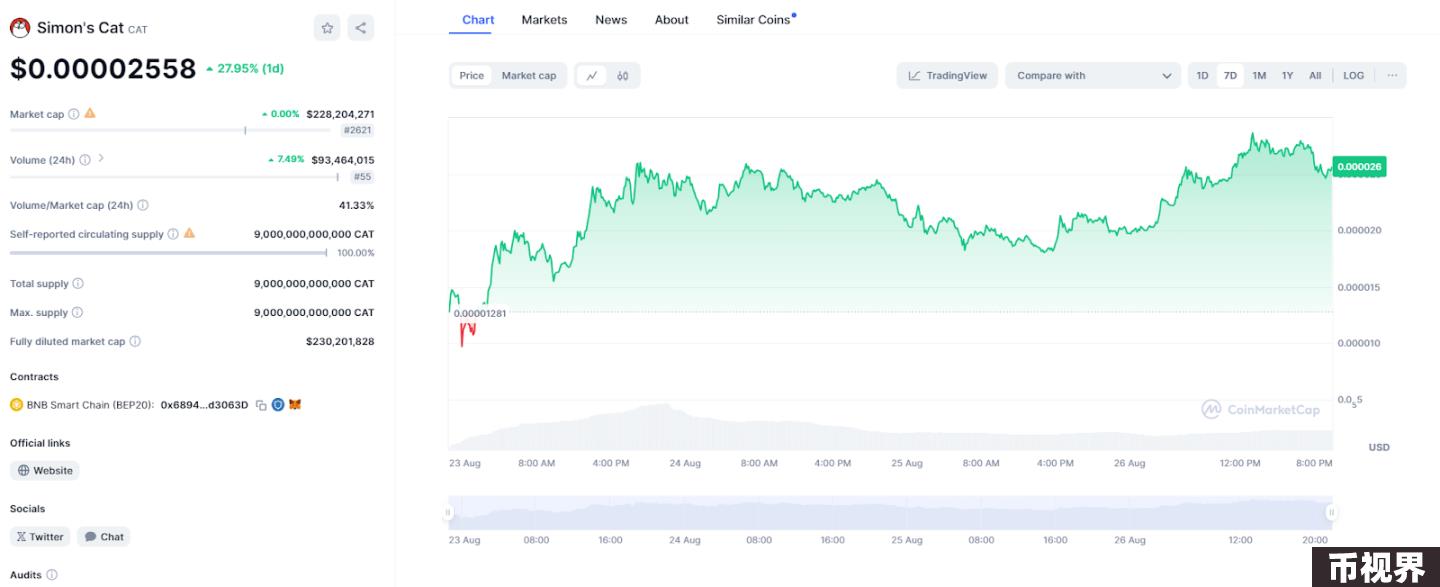This screenshot has height=587, width=1440.
Task: Select the Price chart toggle
Action: [x=472, y=76]
